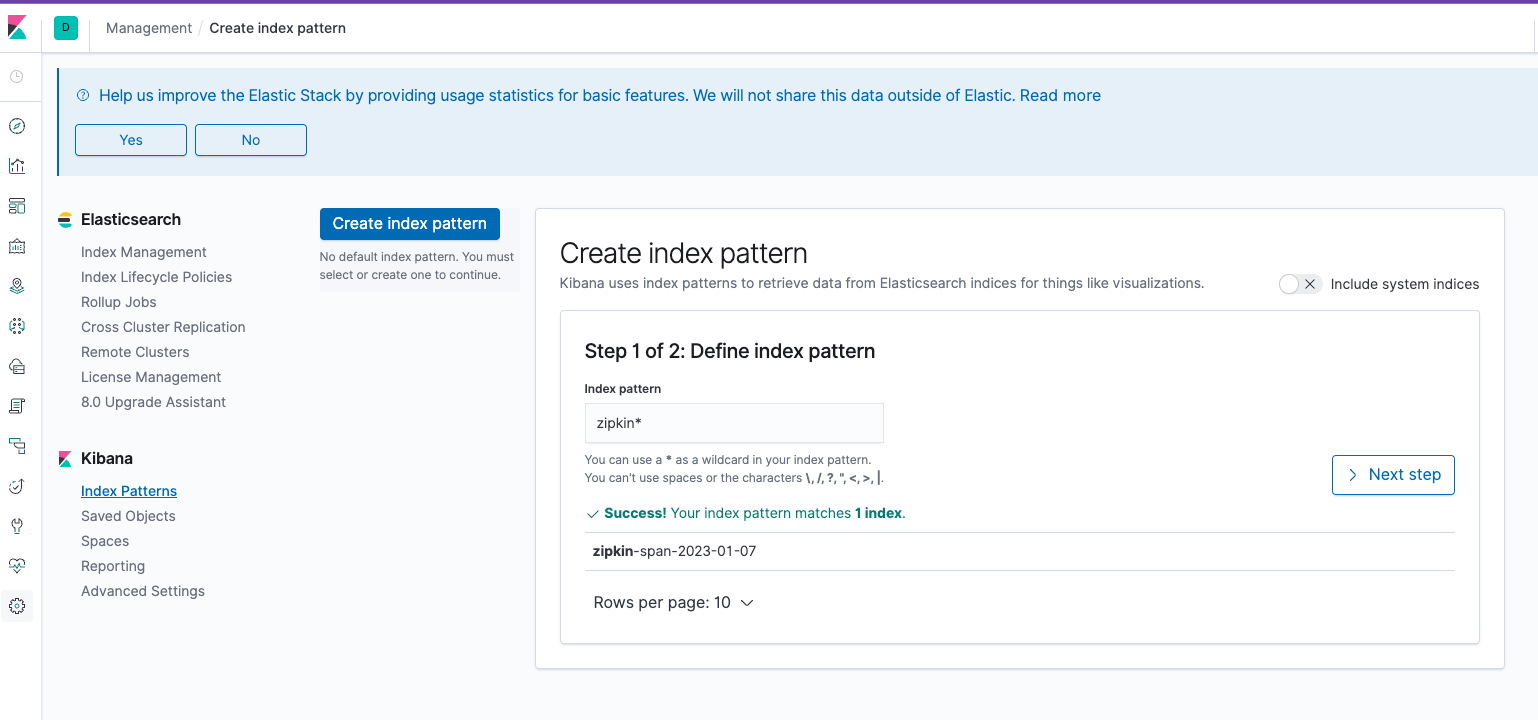The image size is (1538, 720).
Task: Decline usage statistics with No
Action: 250,139
